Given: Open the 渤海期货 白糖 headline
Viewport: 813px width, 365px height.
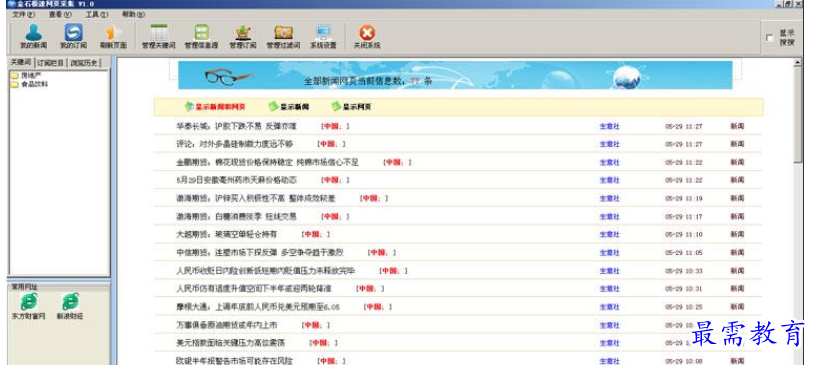Looking at the screenshot, I should (x=236, y=217).
